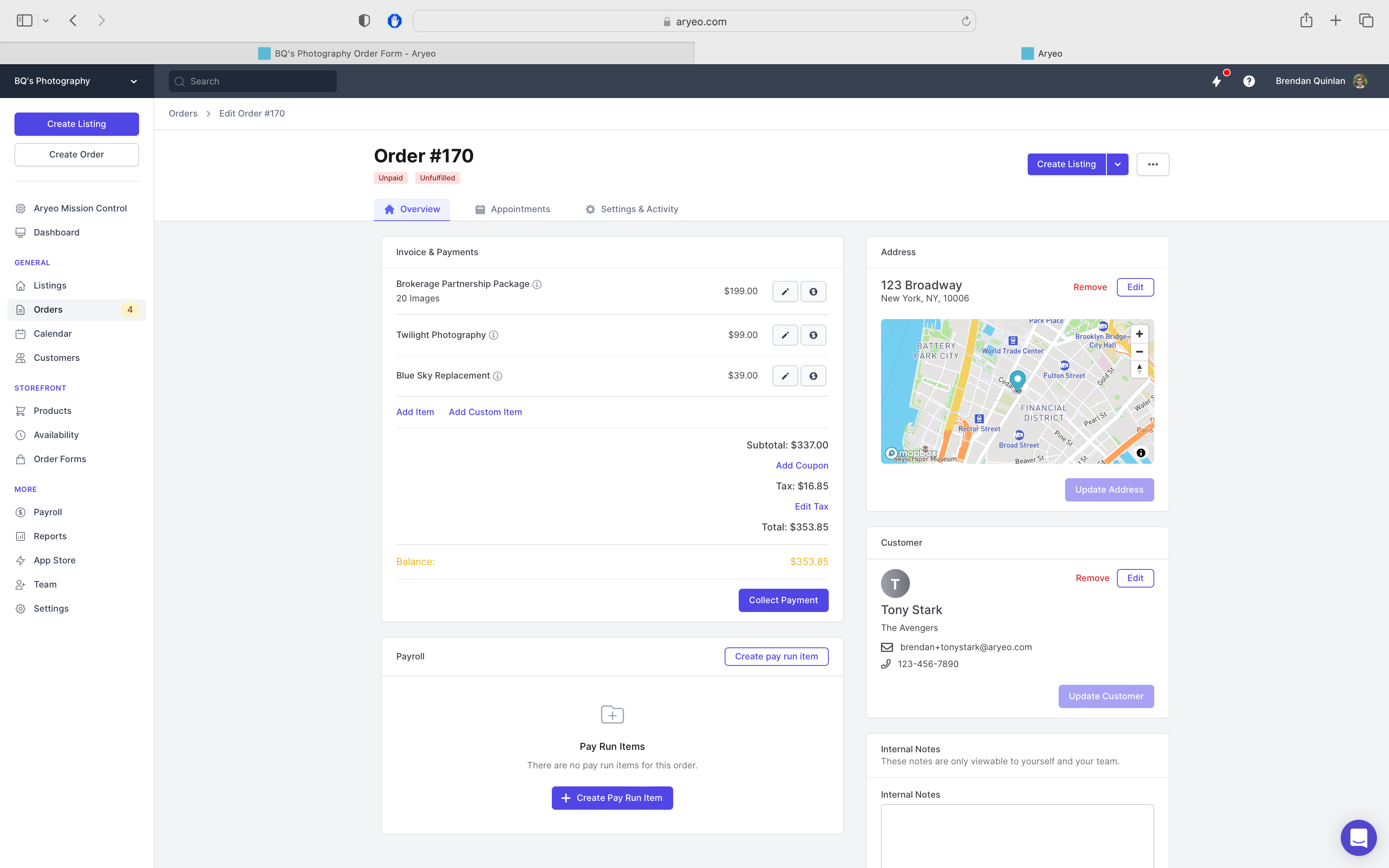1389x868 pixels.
Task: Click the Add Coupon link
Action: pyautogui.click(x=801, y=466)
